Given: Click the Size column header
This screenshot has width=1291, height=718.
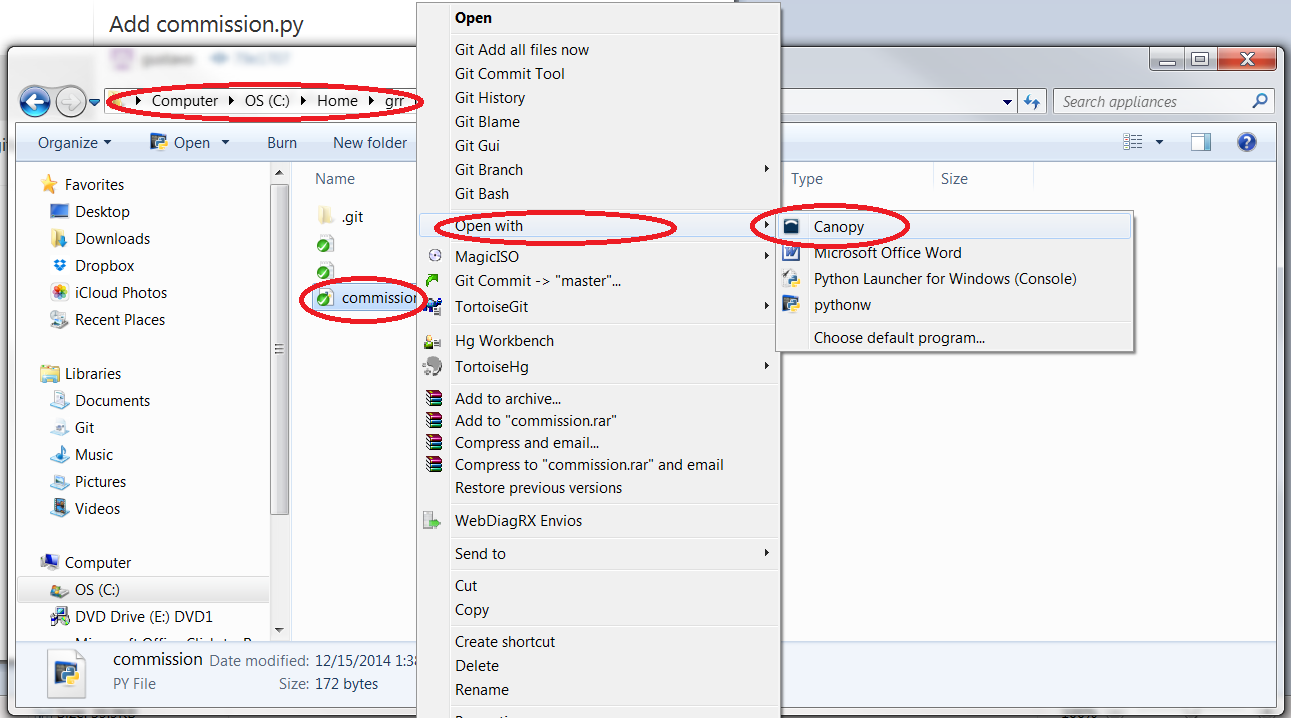Looking at the screenshot, I should [954, 179].
